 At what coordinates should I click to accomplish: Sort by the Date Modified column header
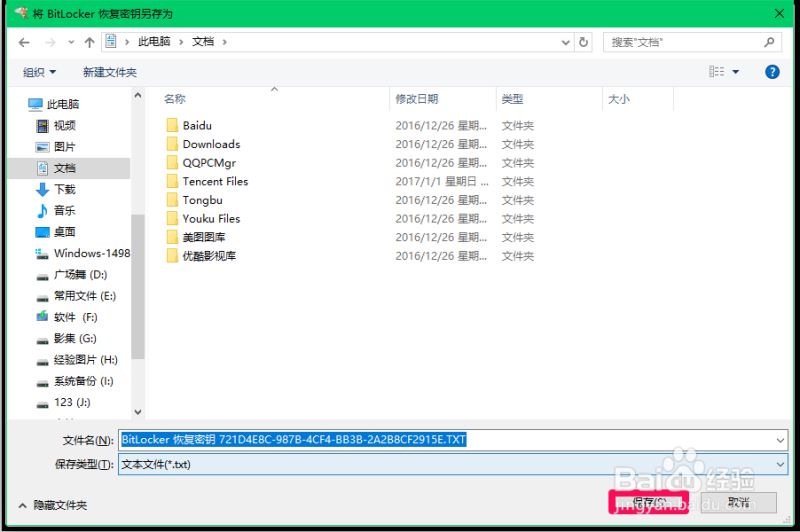coord(417,99)
